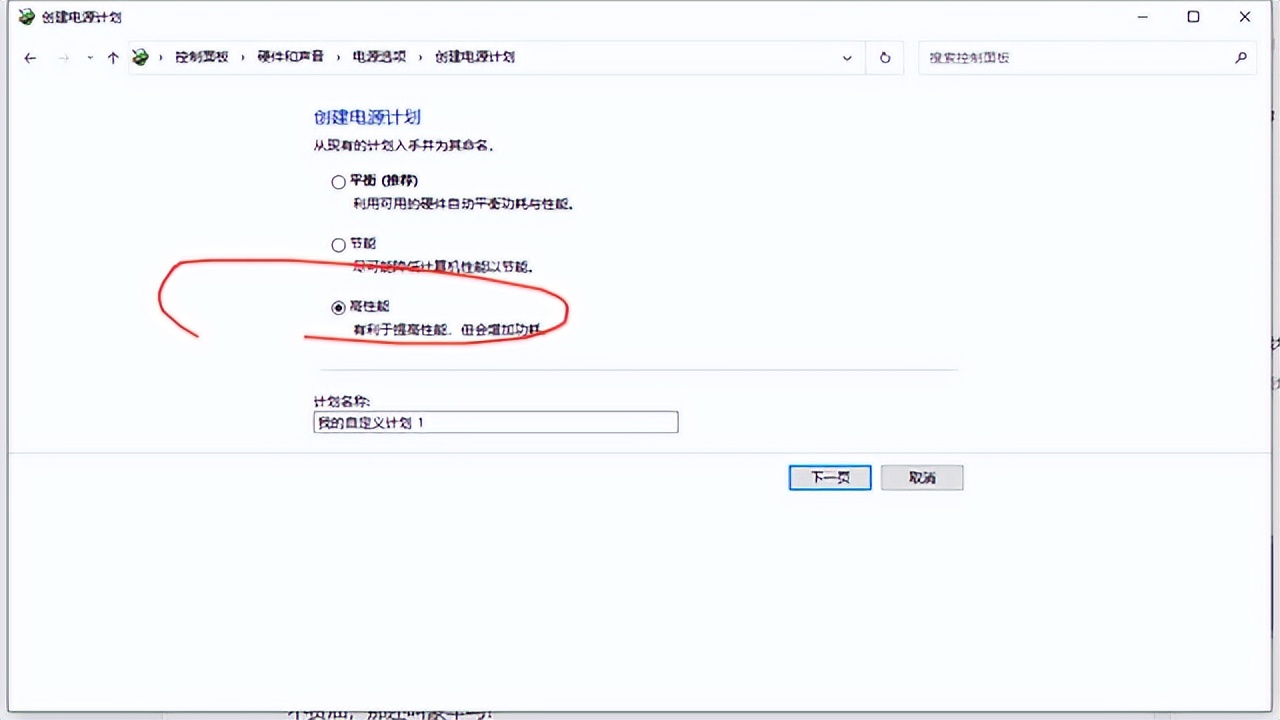This screenshot has height=720, width=1280.
Task: Navigate to 电源选项 via the breadcrumb
Action: click(x=379, y=57)
